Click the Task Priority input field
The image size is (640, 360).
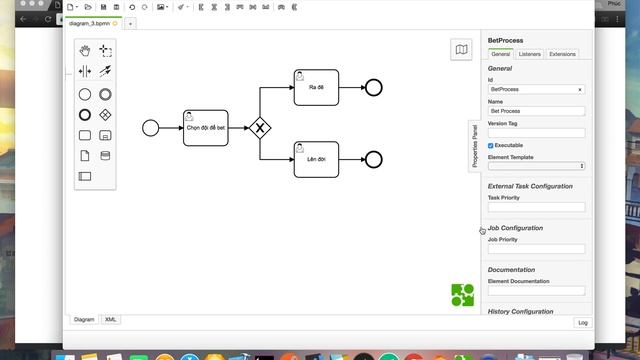click(x=536, y=207)
